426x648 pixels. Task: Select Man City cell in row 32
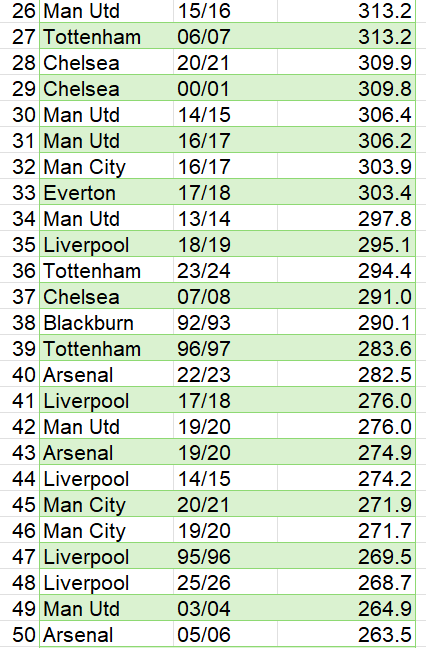coord(106,167)
